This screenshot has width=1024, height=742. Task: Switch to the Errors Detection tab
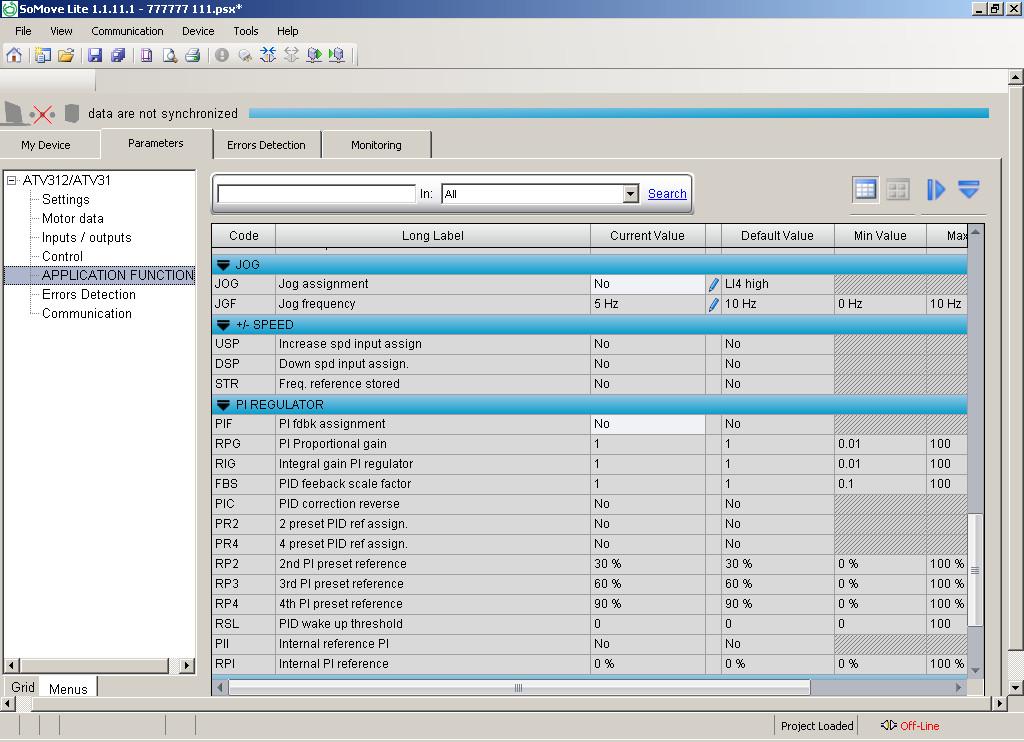(x=266, y=145)
